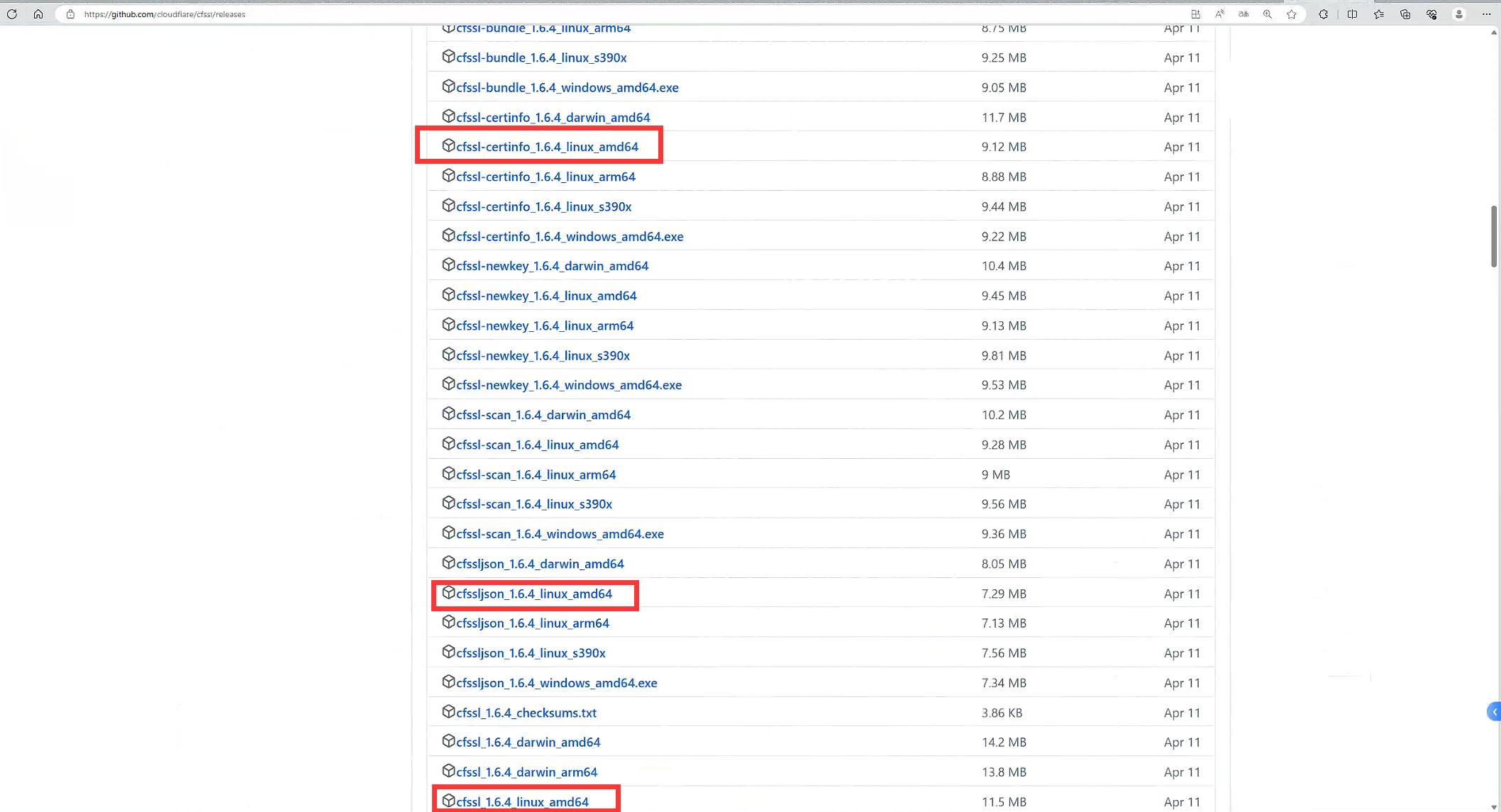Screen dimensions: 1501x812
Task: Open the favorites list
Action: tap(1379, 14)
